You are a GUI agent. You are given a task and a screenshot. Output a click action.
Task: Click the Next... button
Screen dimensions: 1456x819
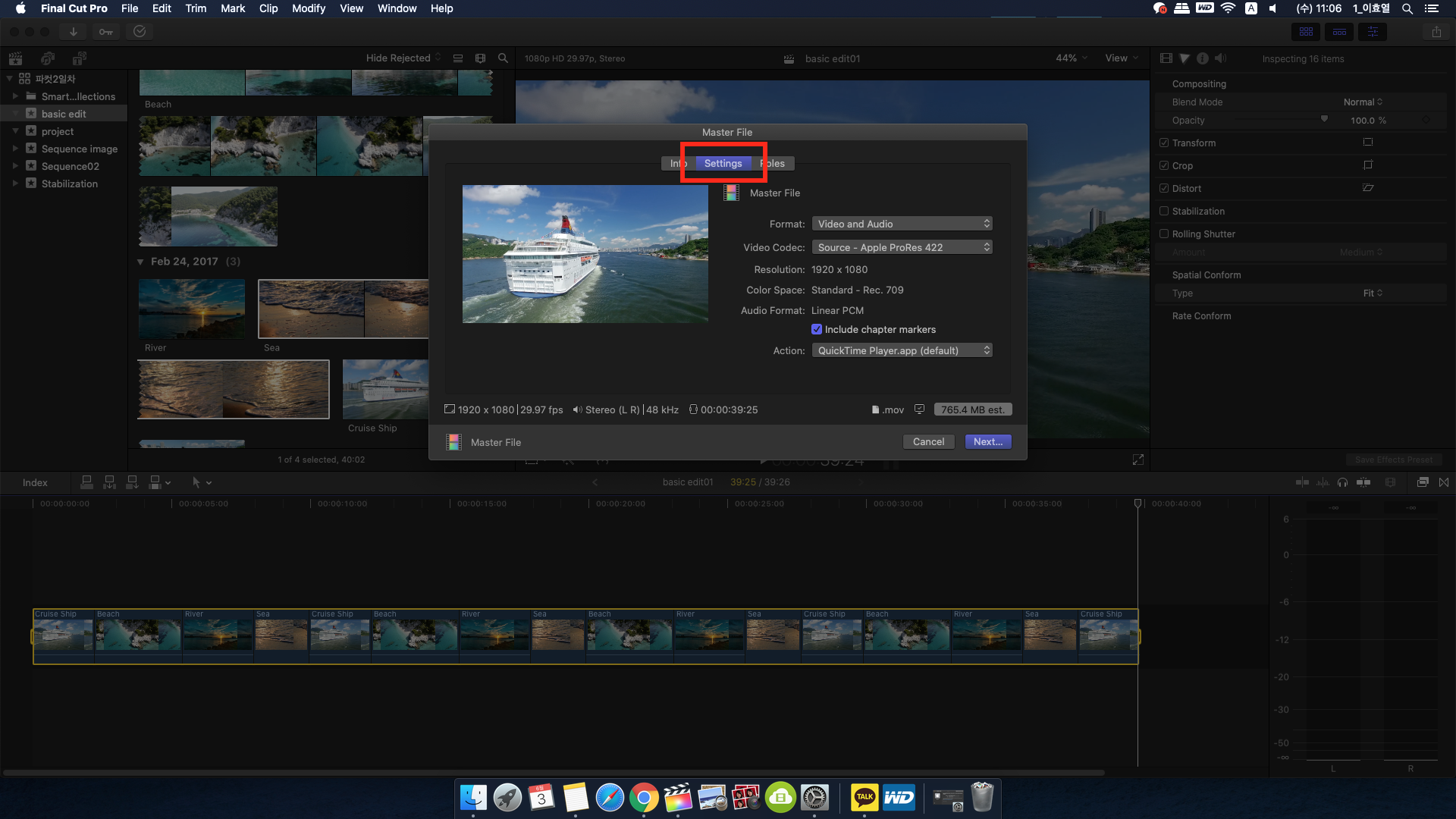(988, 441)
